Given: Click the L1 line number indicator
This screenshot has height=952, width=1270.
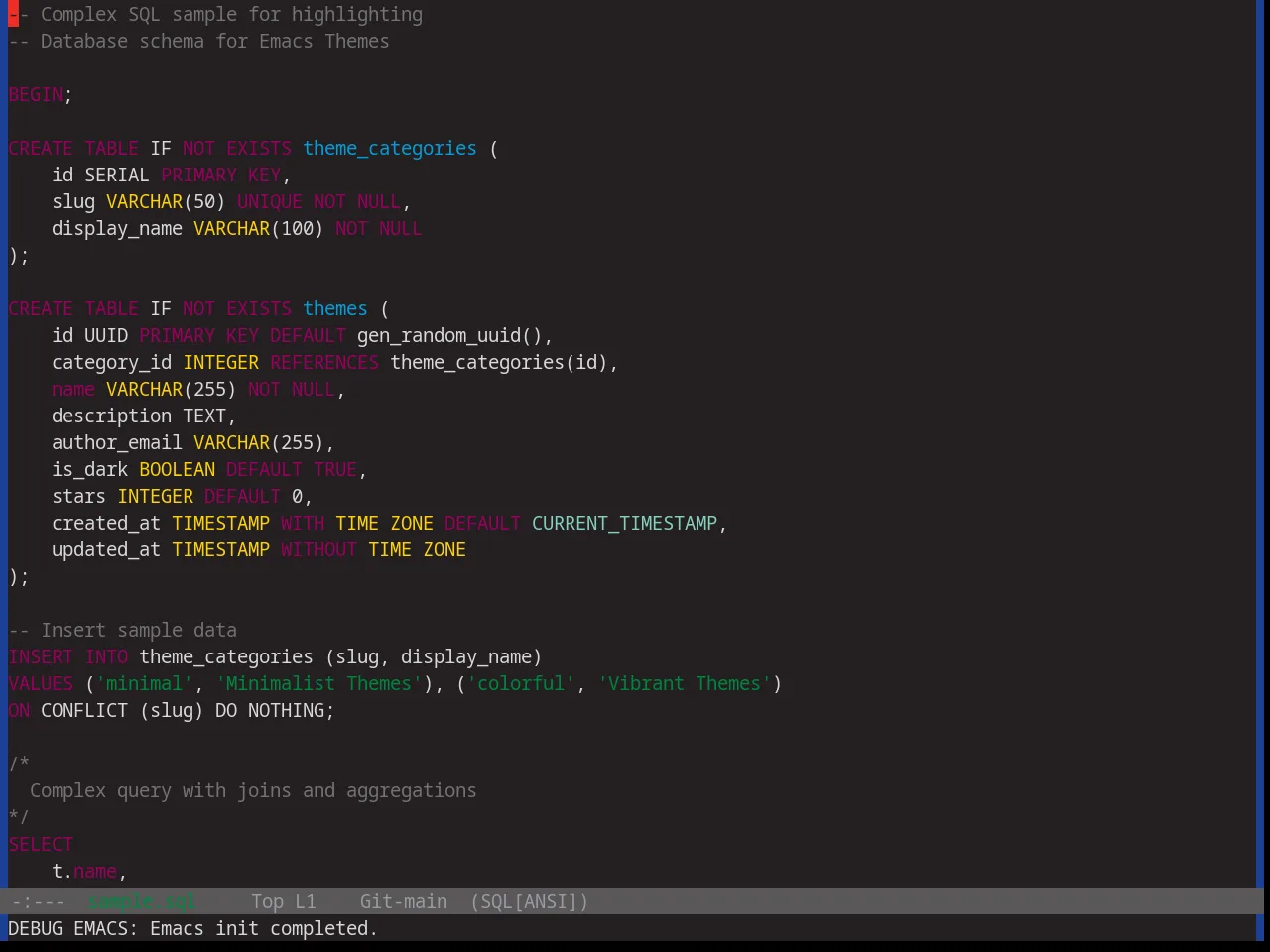Looking at the screenshot, I should (305, 901).
